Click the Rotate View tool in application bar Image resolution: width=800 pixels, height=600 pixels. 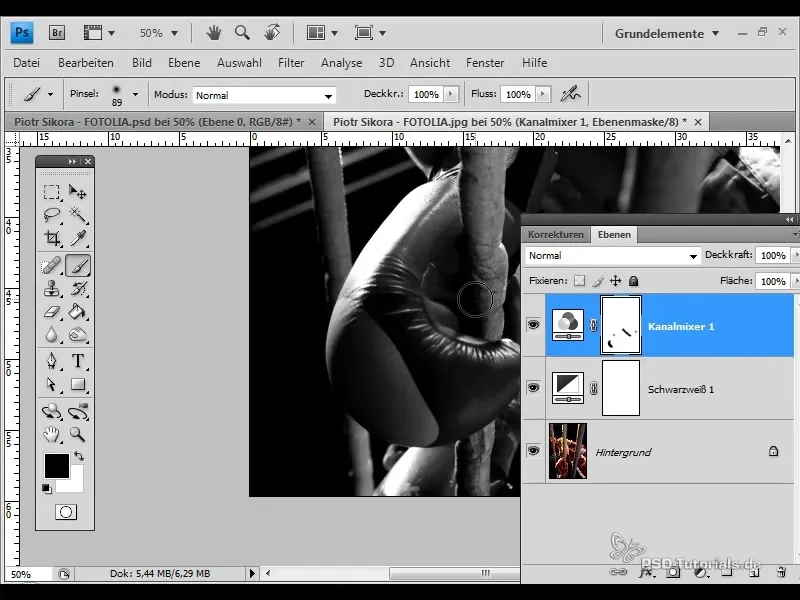click(x=272, y=33)
